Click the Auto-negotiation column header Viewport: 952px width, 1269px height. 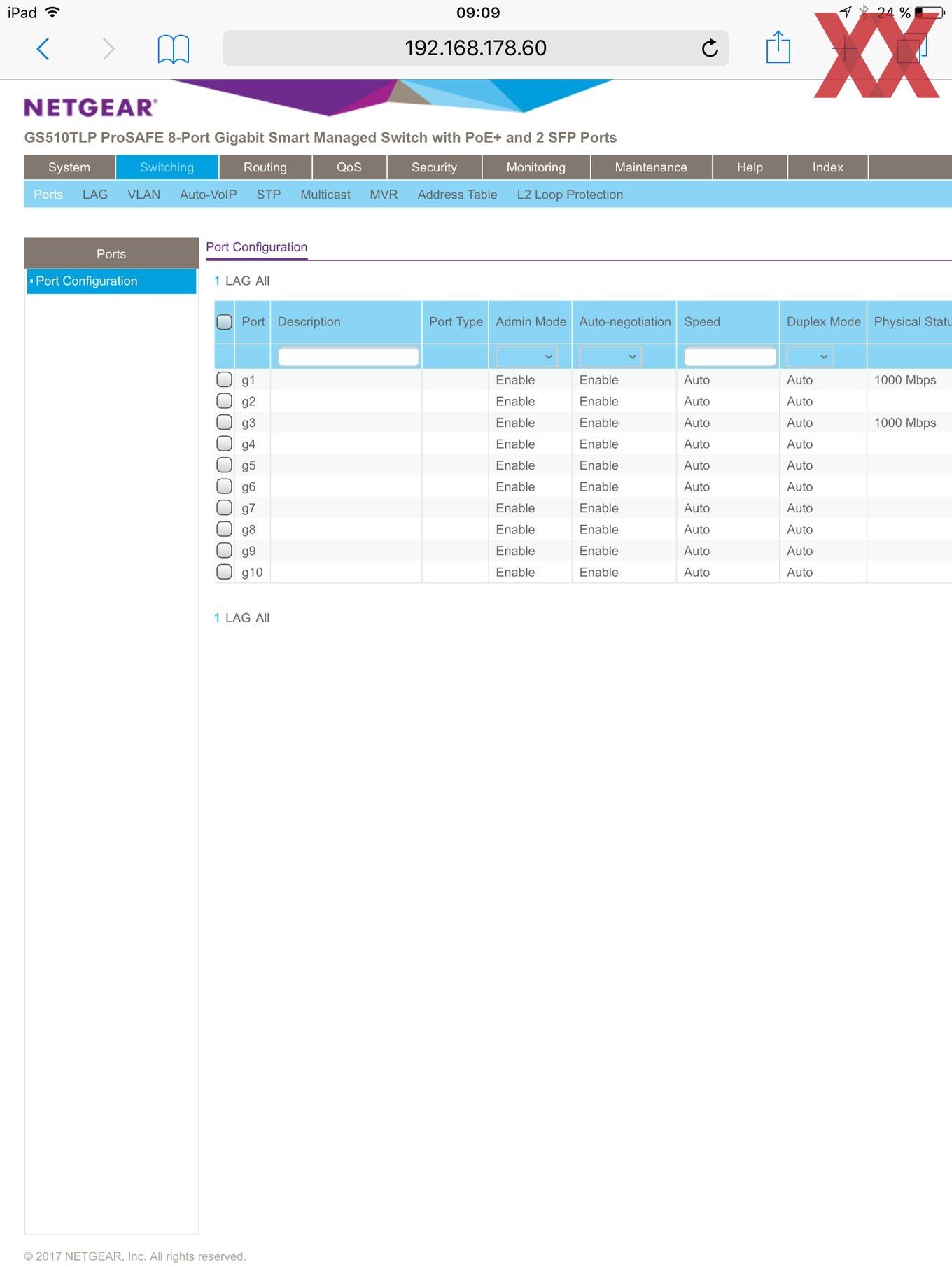(624, 322)
